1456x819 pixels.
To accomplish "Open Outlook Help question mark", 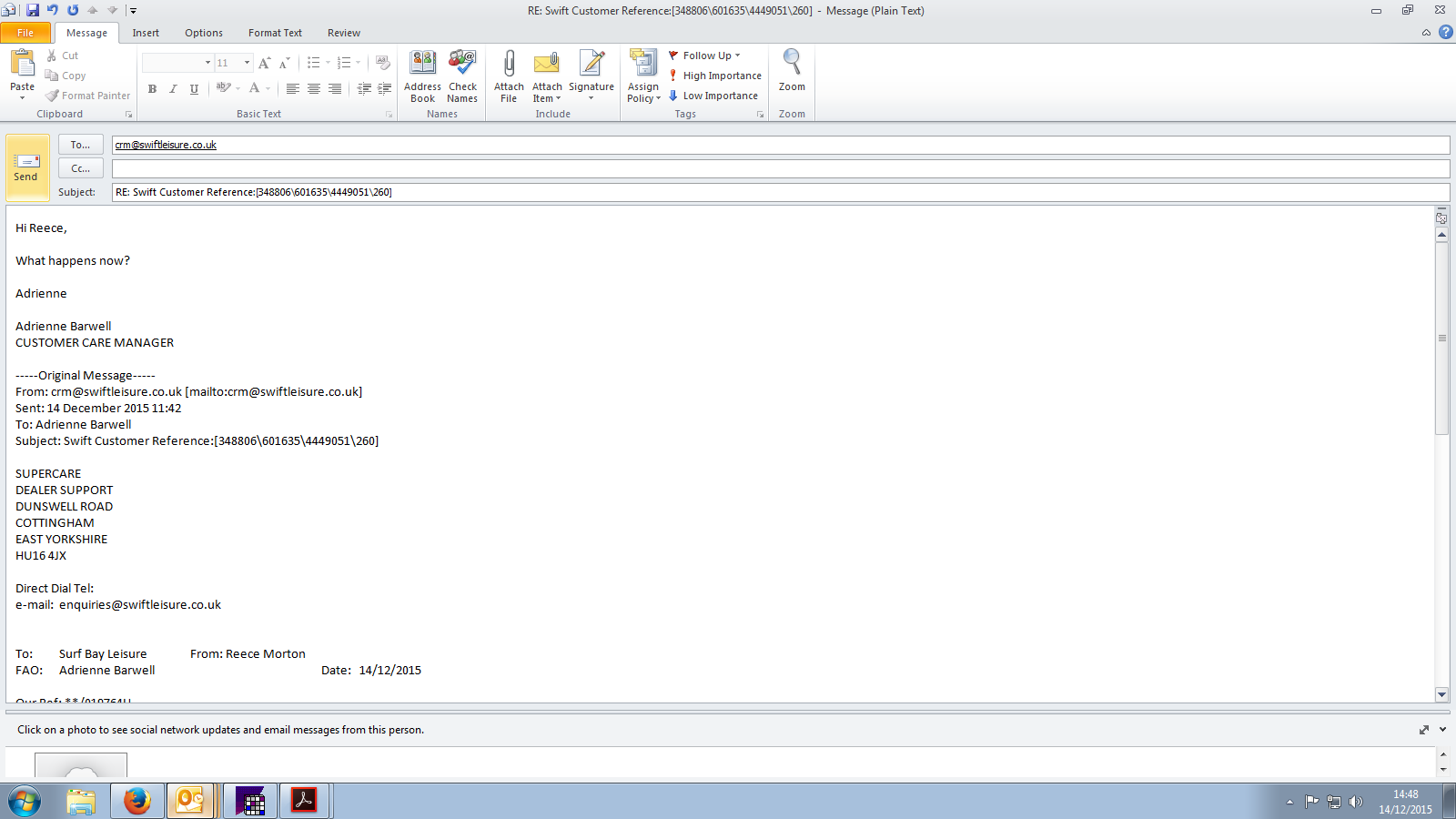I will coord(1445,33).
